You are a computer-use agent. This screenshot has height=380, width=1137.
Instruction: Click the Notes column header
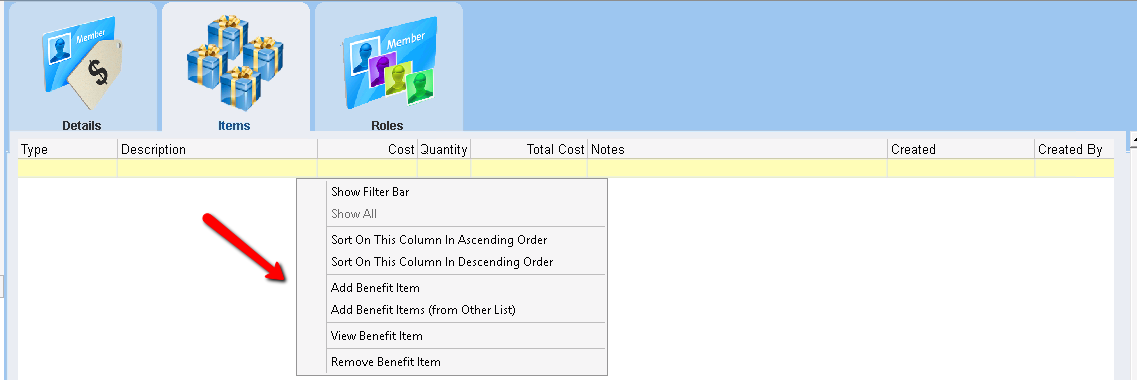(737, 149)
